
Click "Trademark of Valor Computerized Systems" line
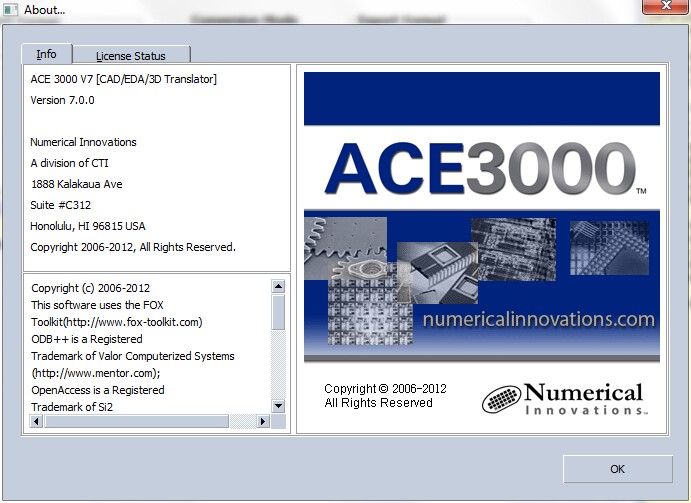[x=133, y=356]
